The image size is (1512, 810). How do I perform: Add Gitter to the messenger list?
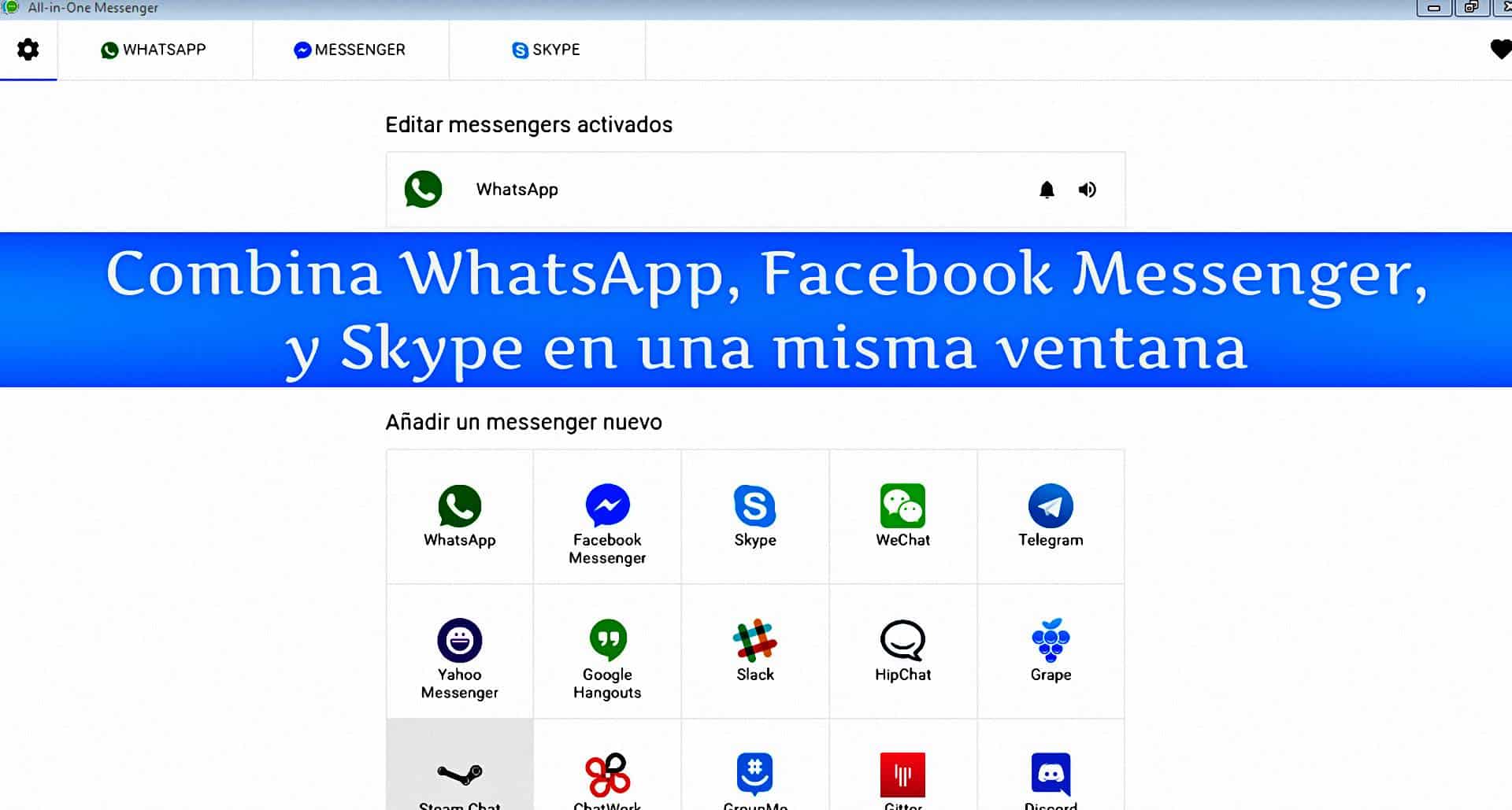point(903,775)
